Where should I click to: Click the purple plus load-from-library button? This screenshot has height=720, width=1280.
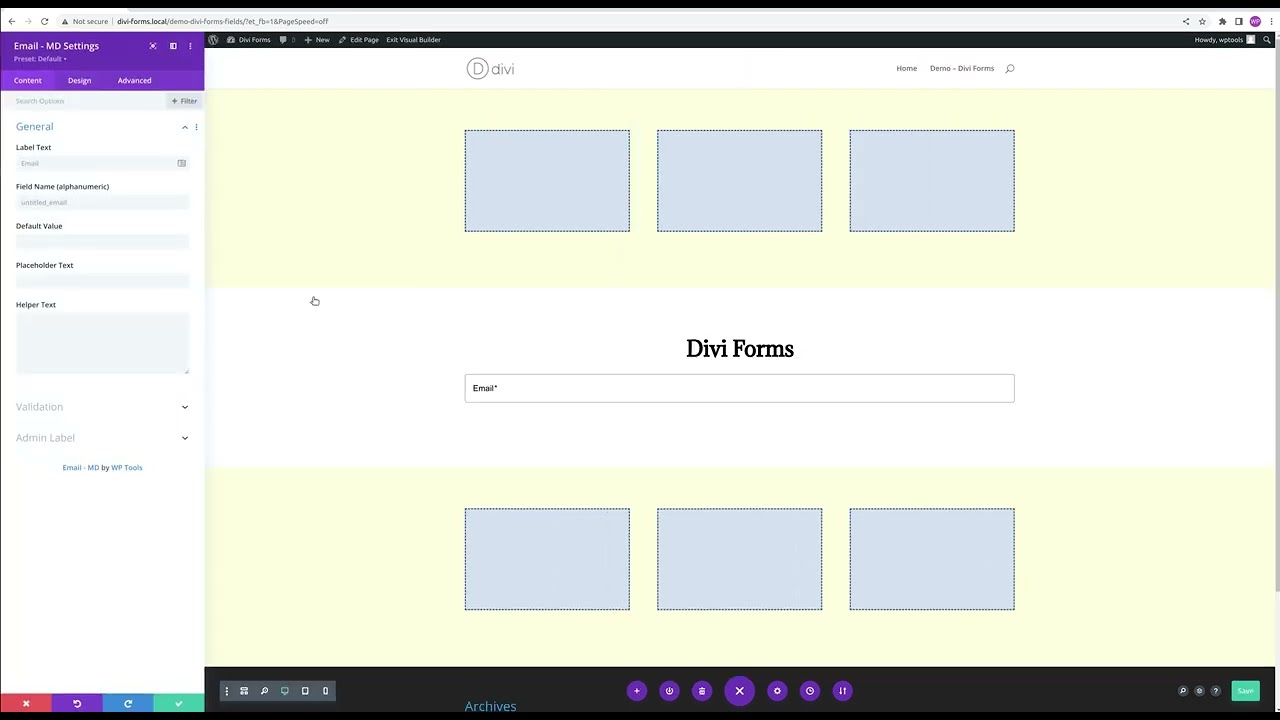tap(637, 691)
